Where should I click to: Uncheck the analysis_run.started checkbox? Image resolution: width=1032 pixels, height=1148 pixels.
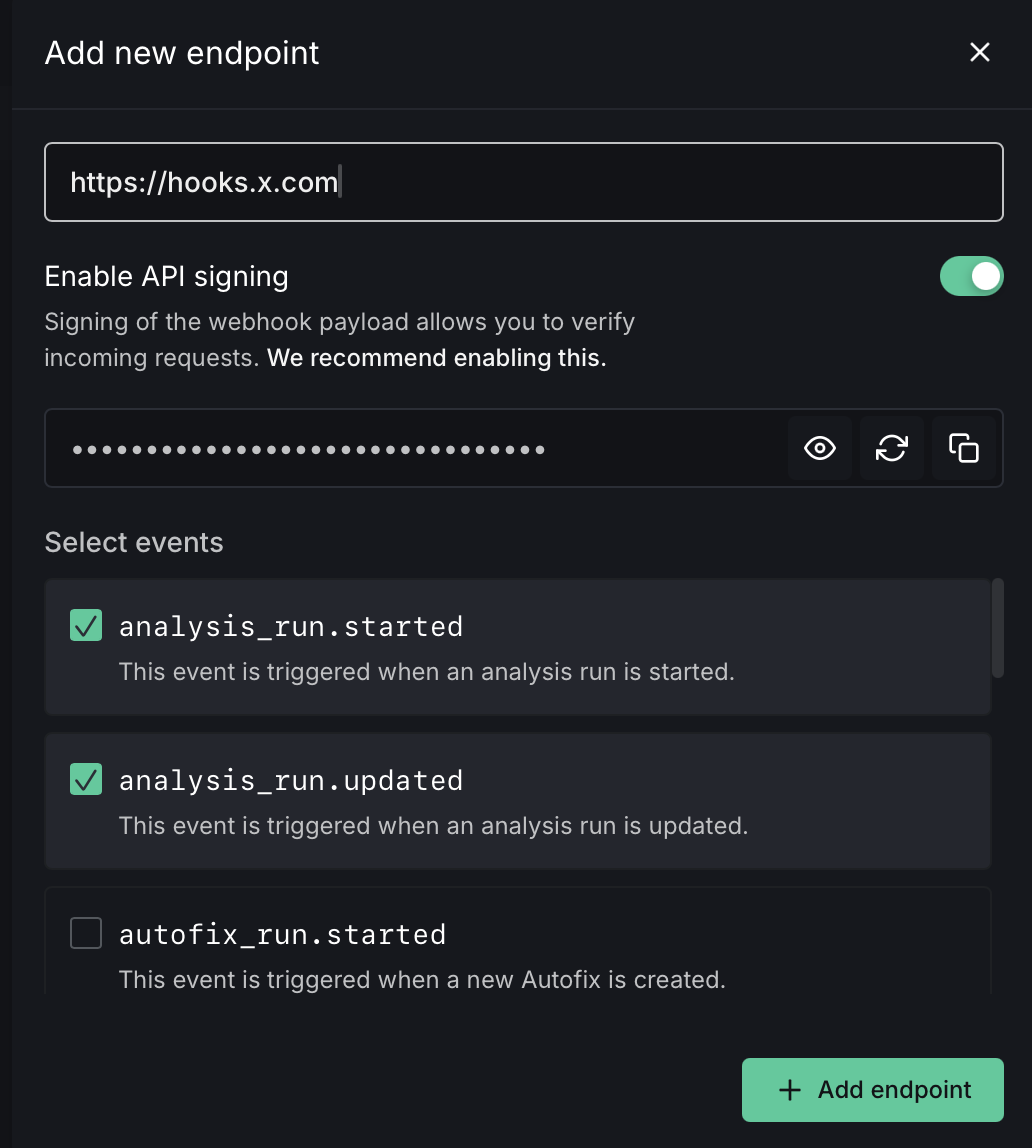pos(86,626)
